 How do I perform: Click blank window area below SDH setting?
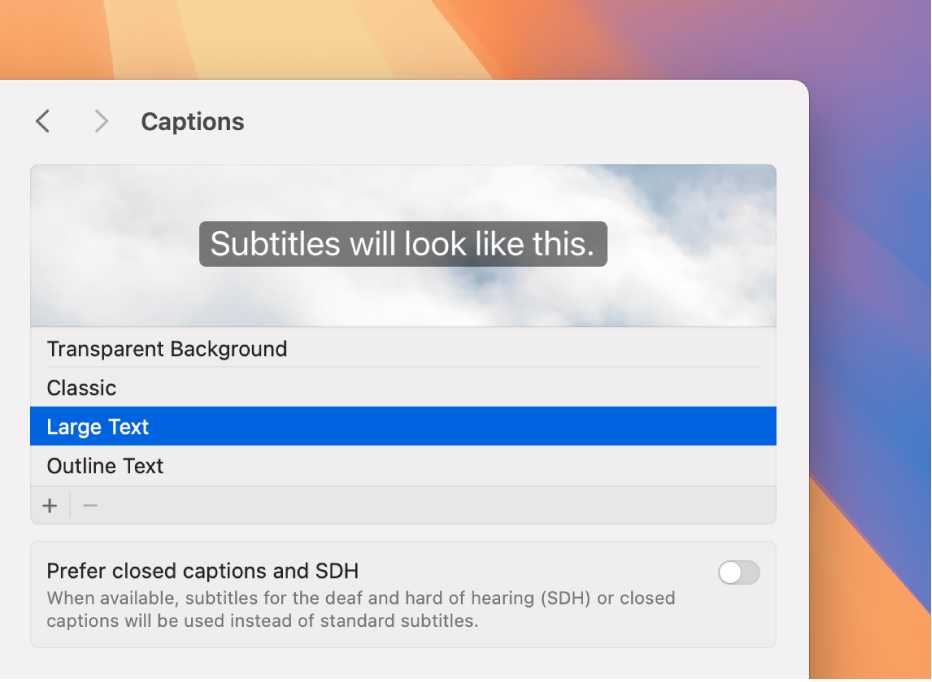tap(400, 664)
